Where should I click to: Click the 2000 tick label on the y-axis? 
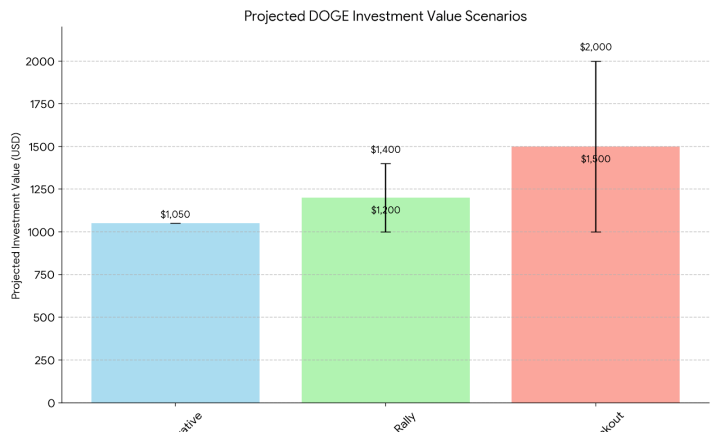[41, 62]
